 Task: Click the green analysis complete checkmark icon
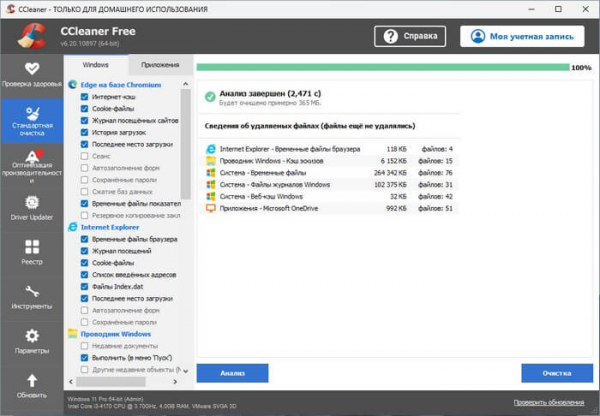pos(210,97)
